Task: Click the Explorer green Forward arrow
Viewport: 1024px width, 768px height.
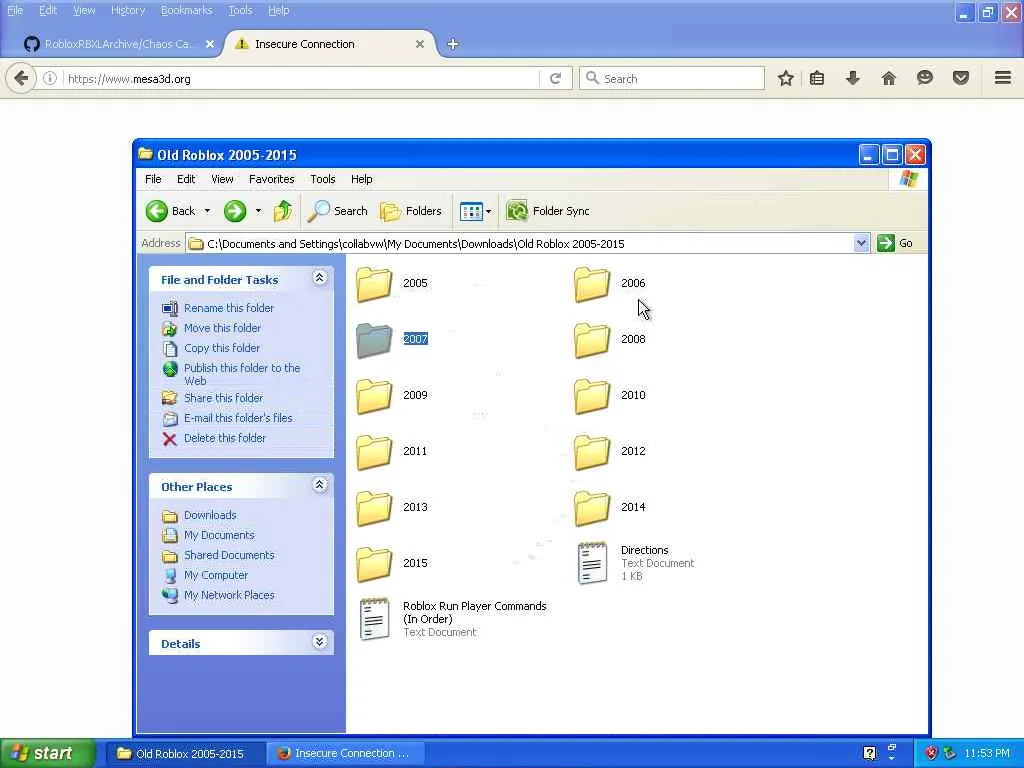Action: (235, 211)
